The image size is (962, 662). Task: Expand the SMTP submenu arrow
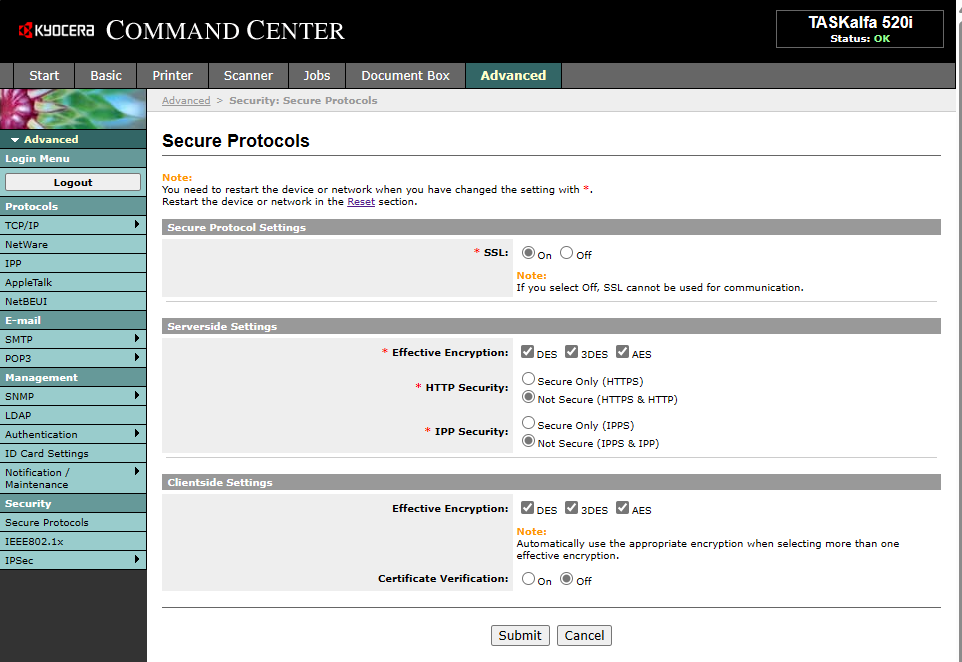click(137, 339)
